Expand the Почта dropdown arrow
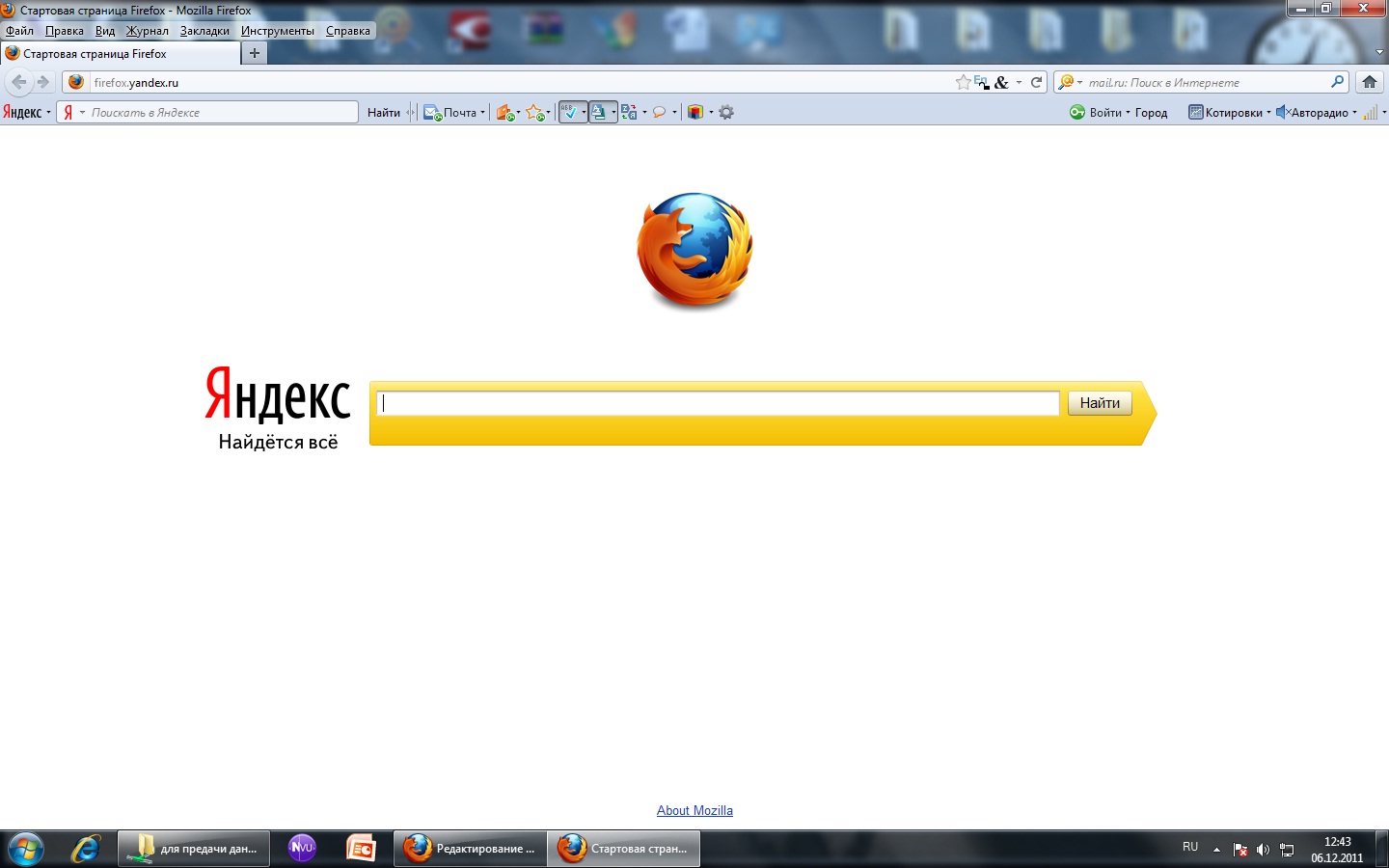The image size is (1389, 868). point(483,113)
